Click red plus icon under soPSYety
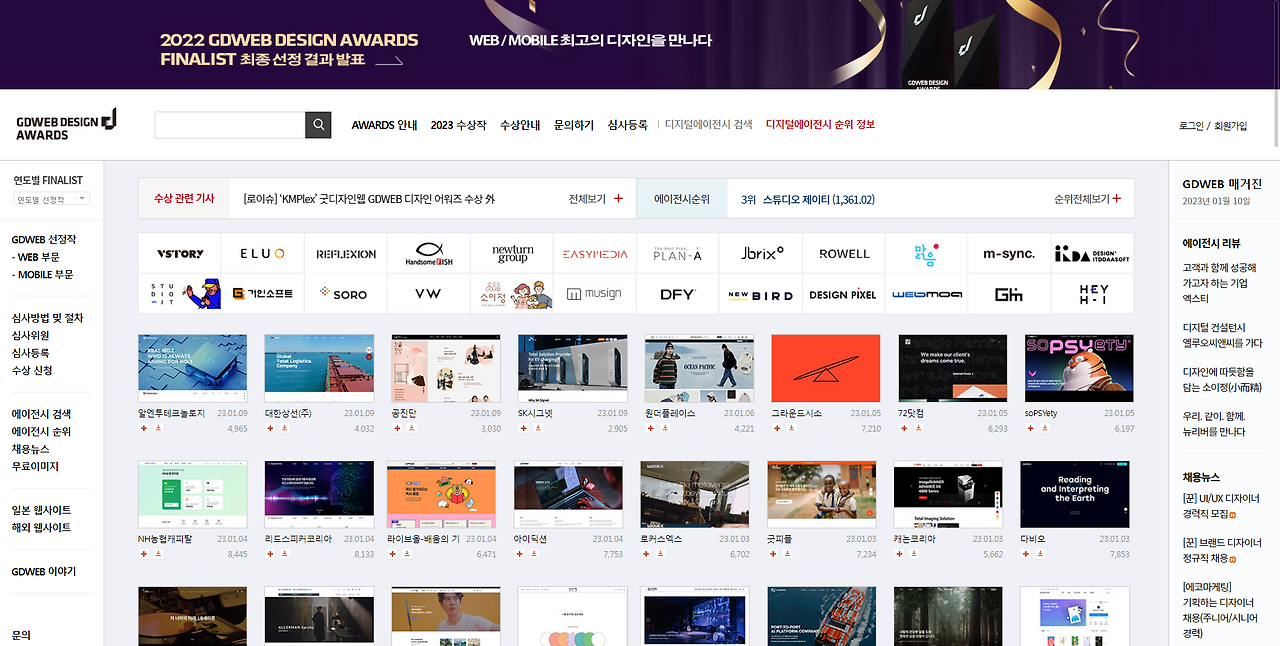 [x=1031, y=428]
